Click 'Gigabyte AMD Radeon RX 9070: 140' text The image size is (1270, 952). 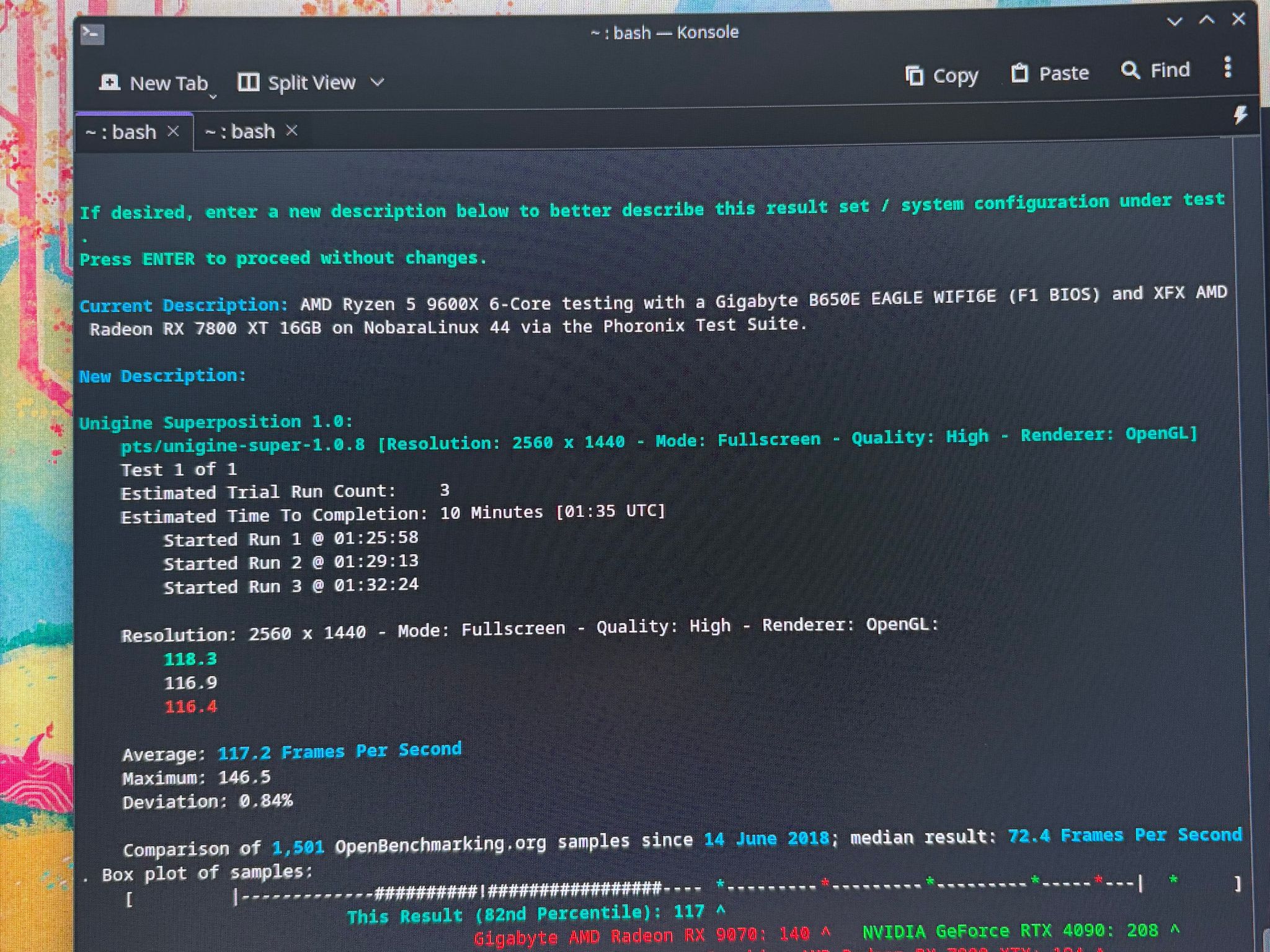(642, 936)
